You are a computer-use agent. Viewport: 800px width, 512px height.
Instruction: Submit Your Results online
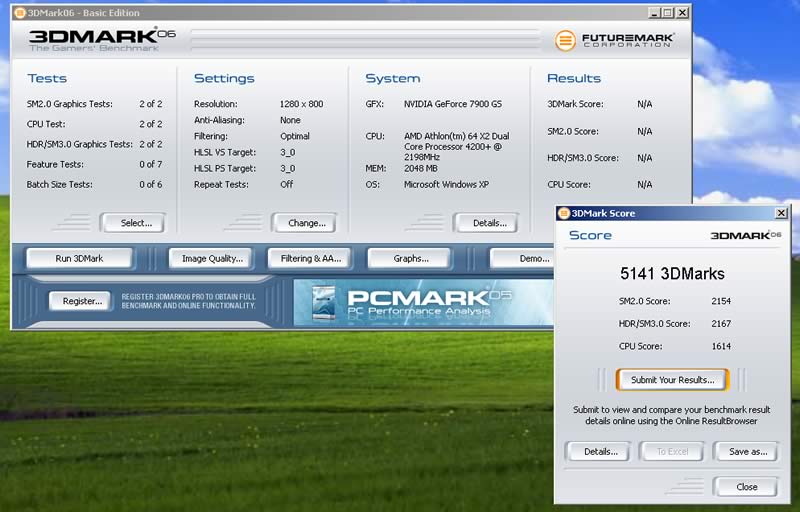[672, 380]
